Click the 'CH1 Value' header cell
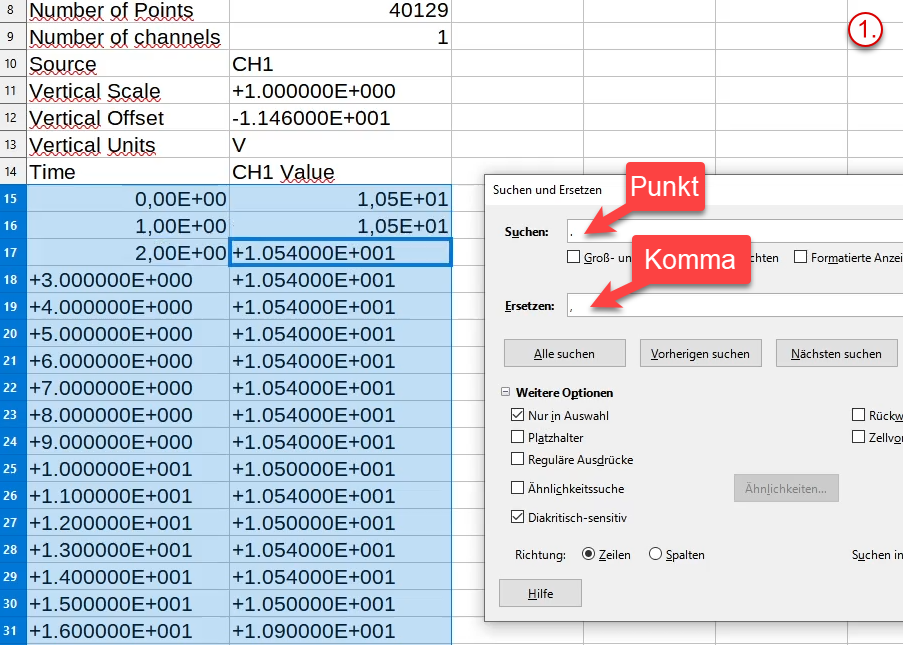This screenshot has width=903, height=645. coord(340,172)
